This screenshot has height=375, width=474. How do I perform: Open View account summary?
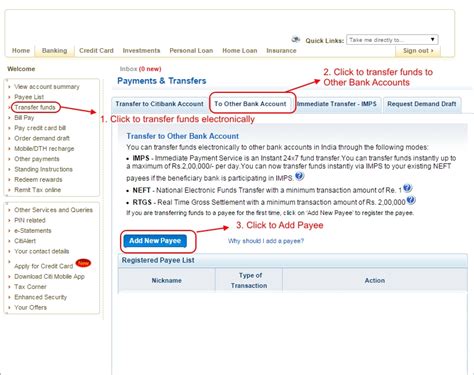click(47, 87)
